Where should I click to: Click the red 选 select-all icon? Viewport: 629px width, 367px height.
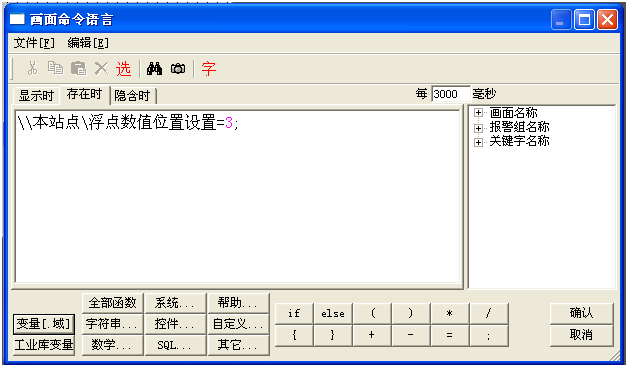pos(124,69)
